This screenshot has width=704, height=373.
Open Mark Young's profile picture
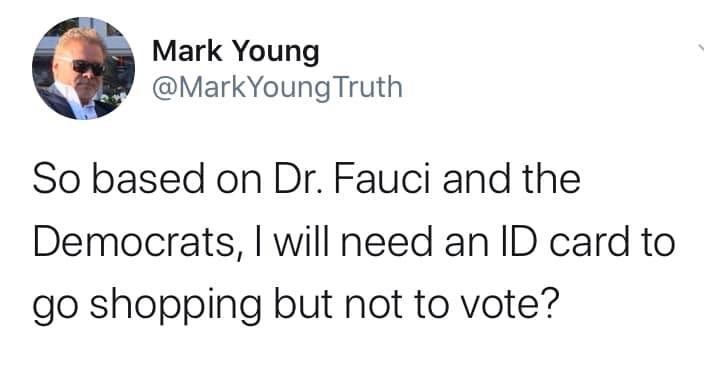[x=84, y=68]
